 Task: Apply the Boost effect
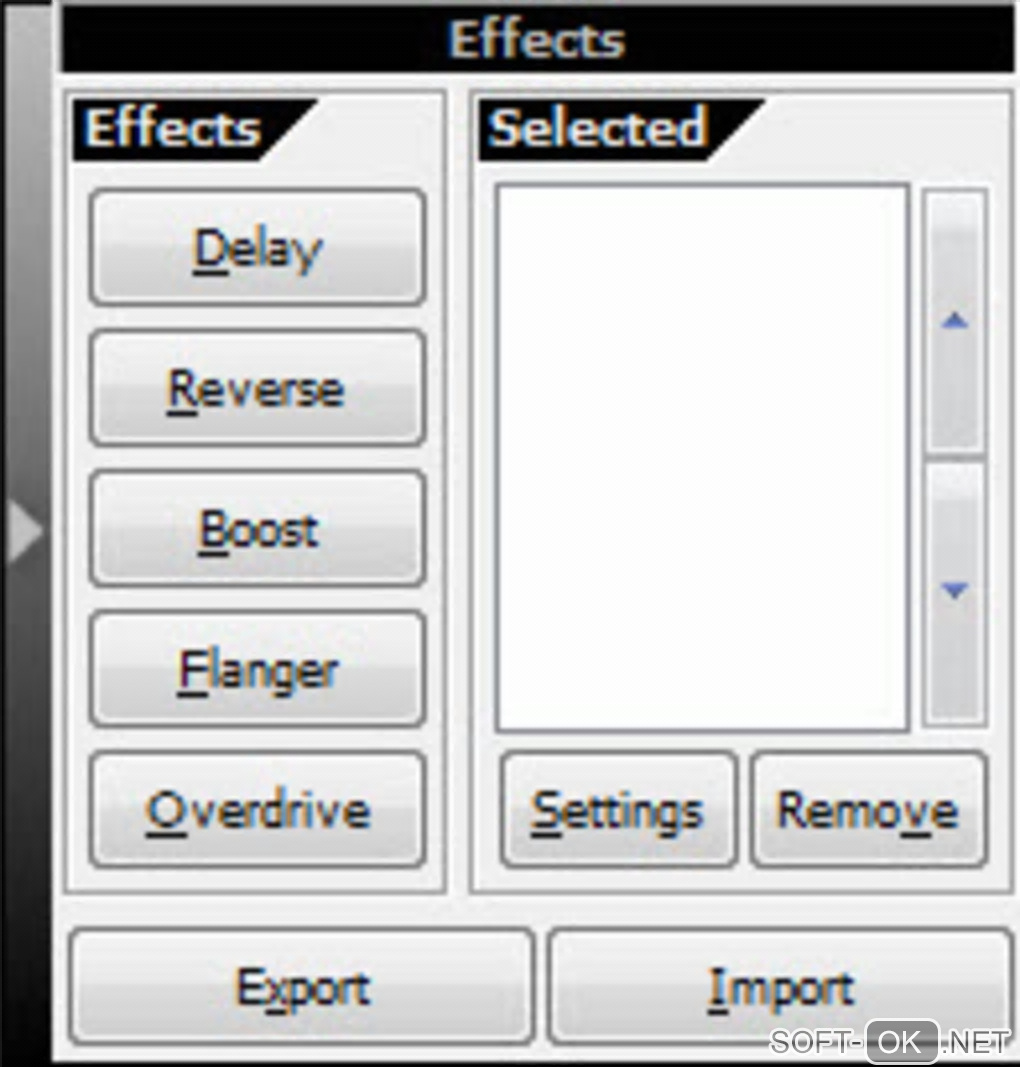258,529
